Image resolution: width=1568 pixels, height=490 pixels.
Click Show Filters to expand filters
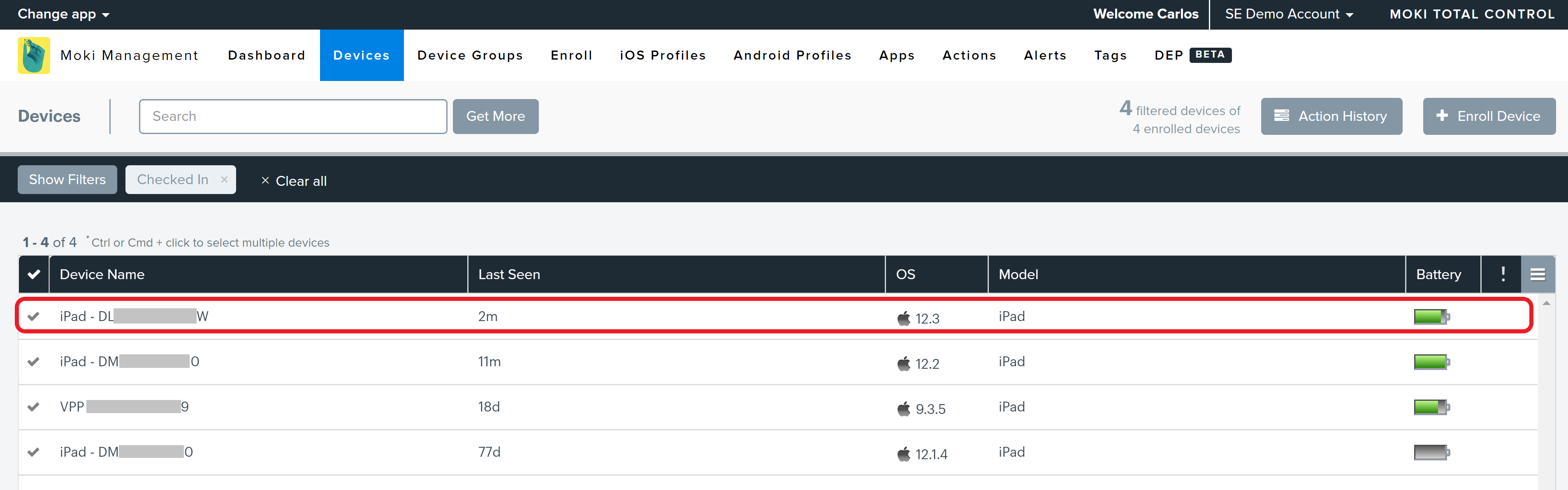point(67,179)
